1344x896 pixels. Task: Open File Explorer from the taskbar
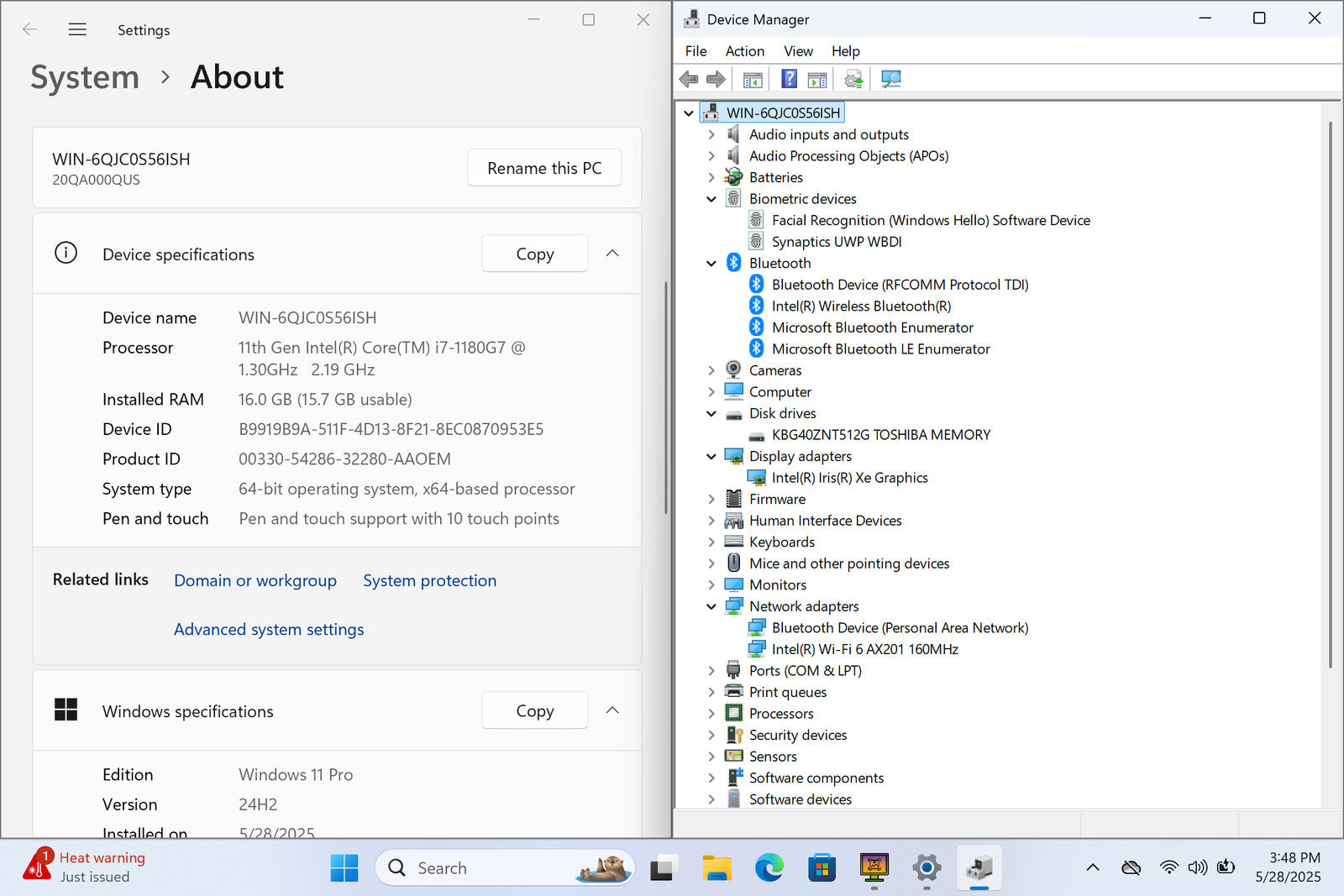coord(717,867)
